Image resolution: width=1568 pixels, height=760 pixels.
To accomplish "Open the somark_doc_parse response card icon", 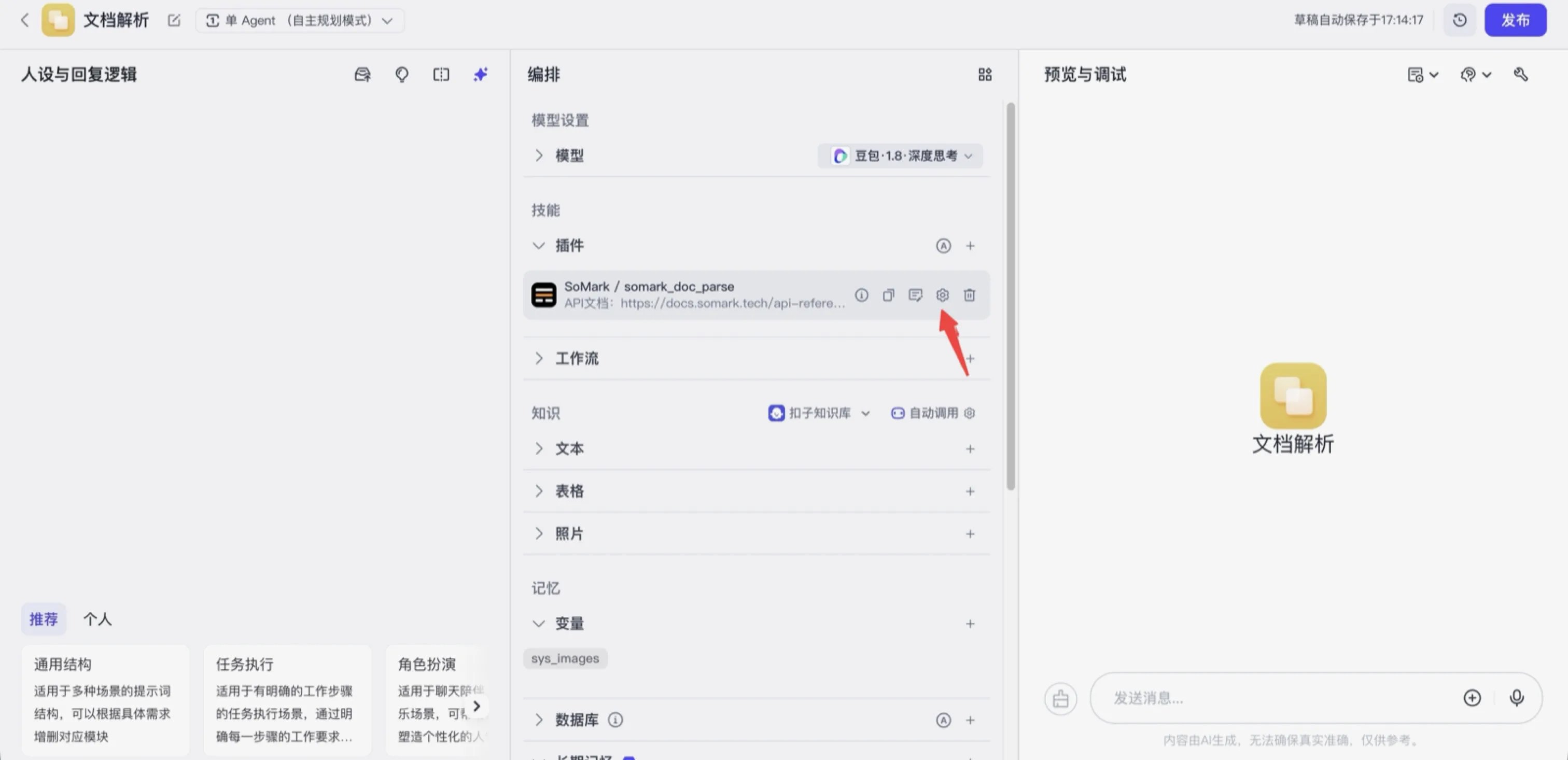I will tap(916, 295).
